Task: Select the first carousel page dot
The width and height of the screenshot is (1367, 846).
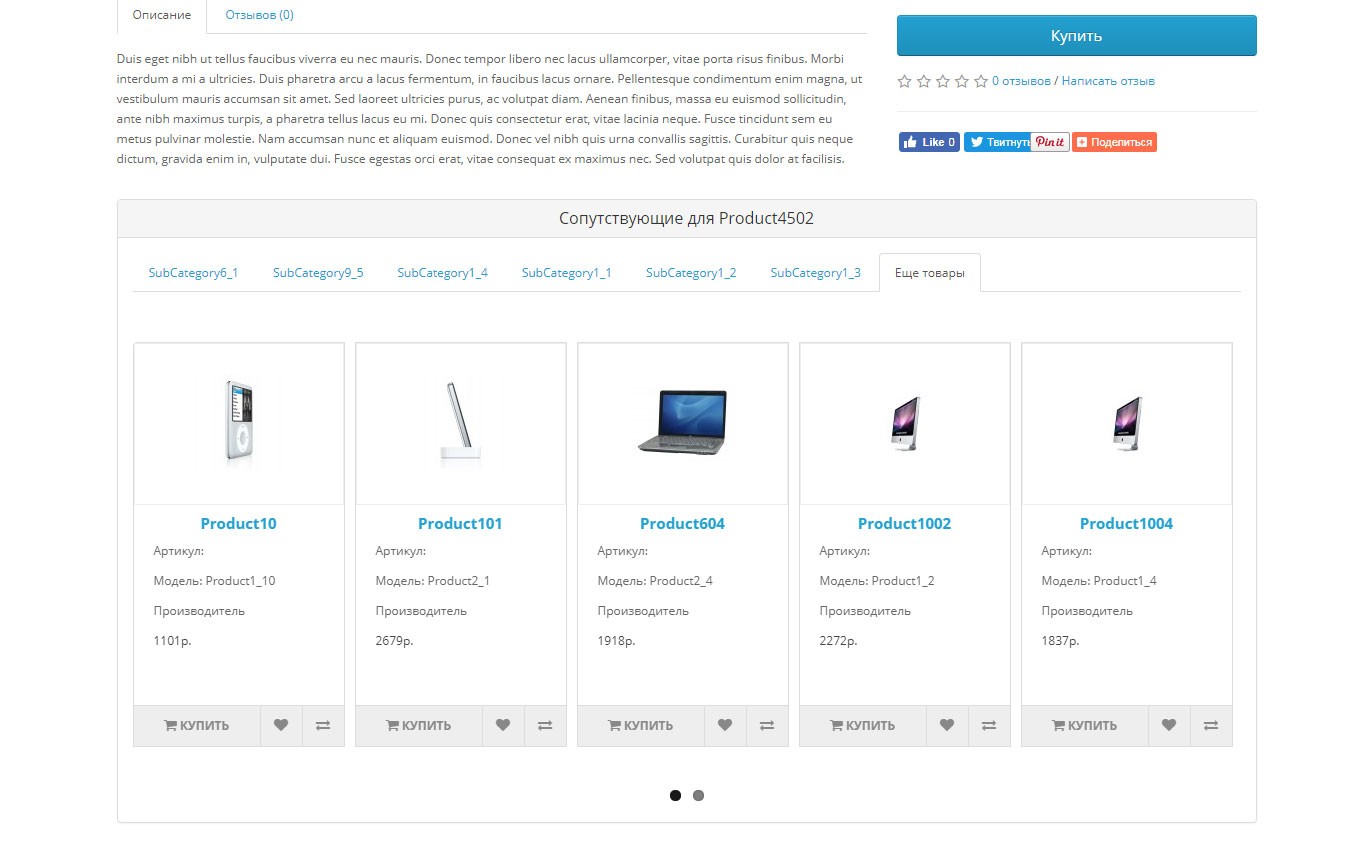Action: (675, 796)
